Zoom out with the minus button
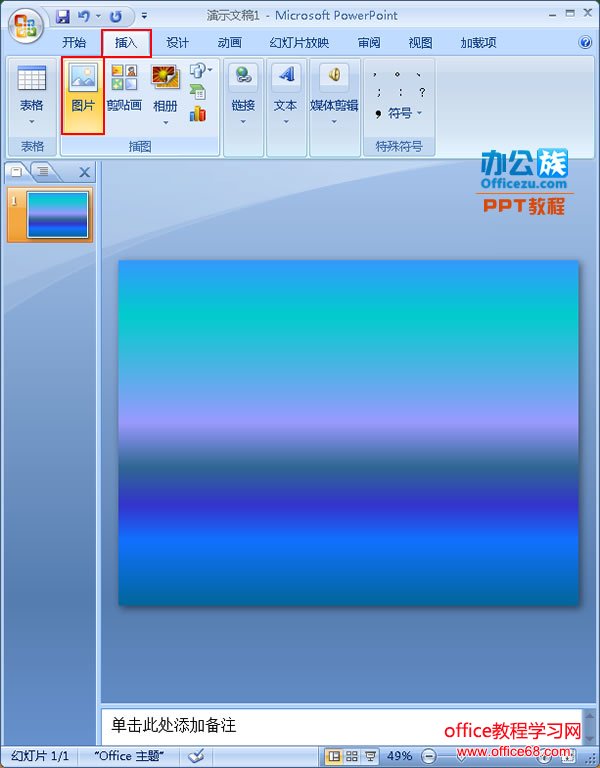 coord(429,756)
